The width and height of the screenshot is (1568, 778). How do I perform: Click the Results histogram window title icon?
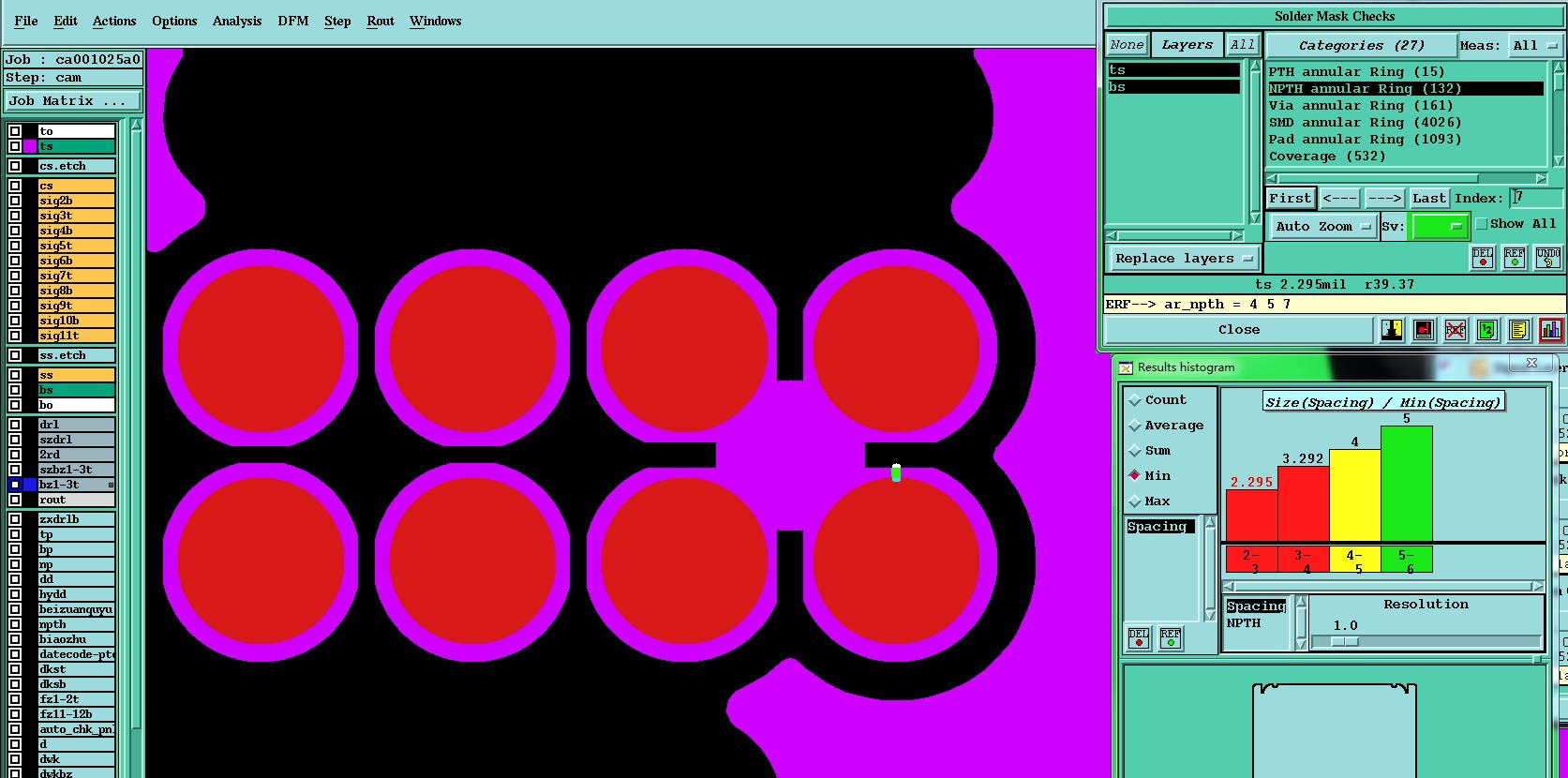(1126, 367)
